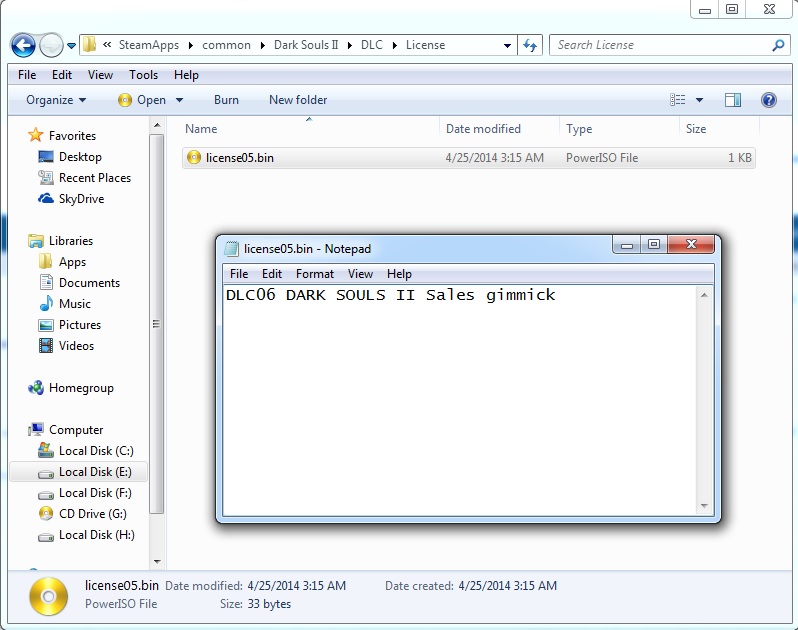Viewport: 798px width, 630px height.
Task: Click the Search License input field
Action: coord(662,45)
